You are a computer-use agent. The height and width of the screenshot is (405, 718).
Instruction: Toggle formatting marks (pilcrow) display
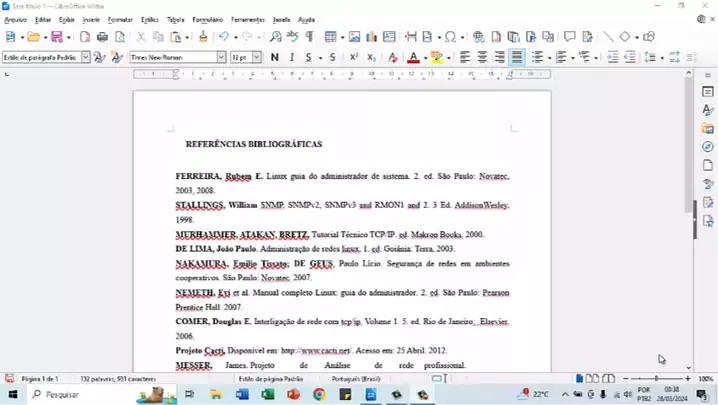309,37
